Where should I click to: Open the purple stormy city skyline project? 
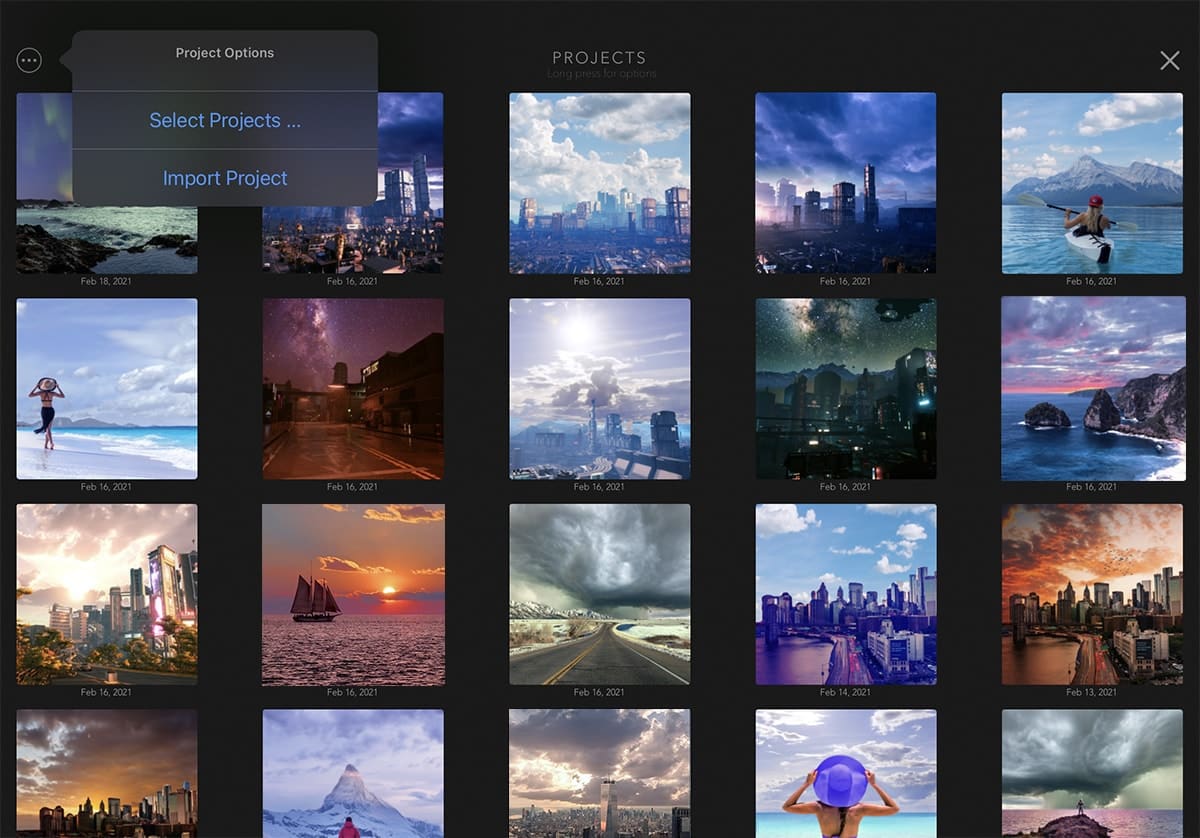[845, 183]
